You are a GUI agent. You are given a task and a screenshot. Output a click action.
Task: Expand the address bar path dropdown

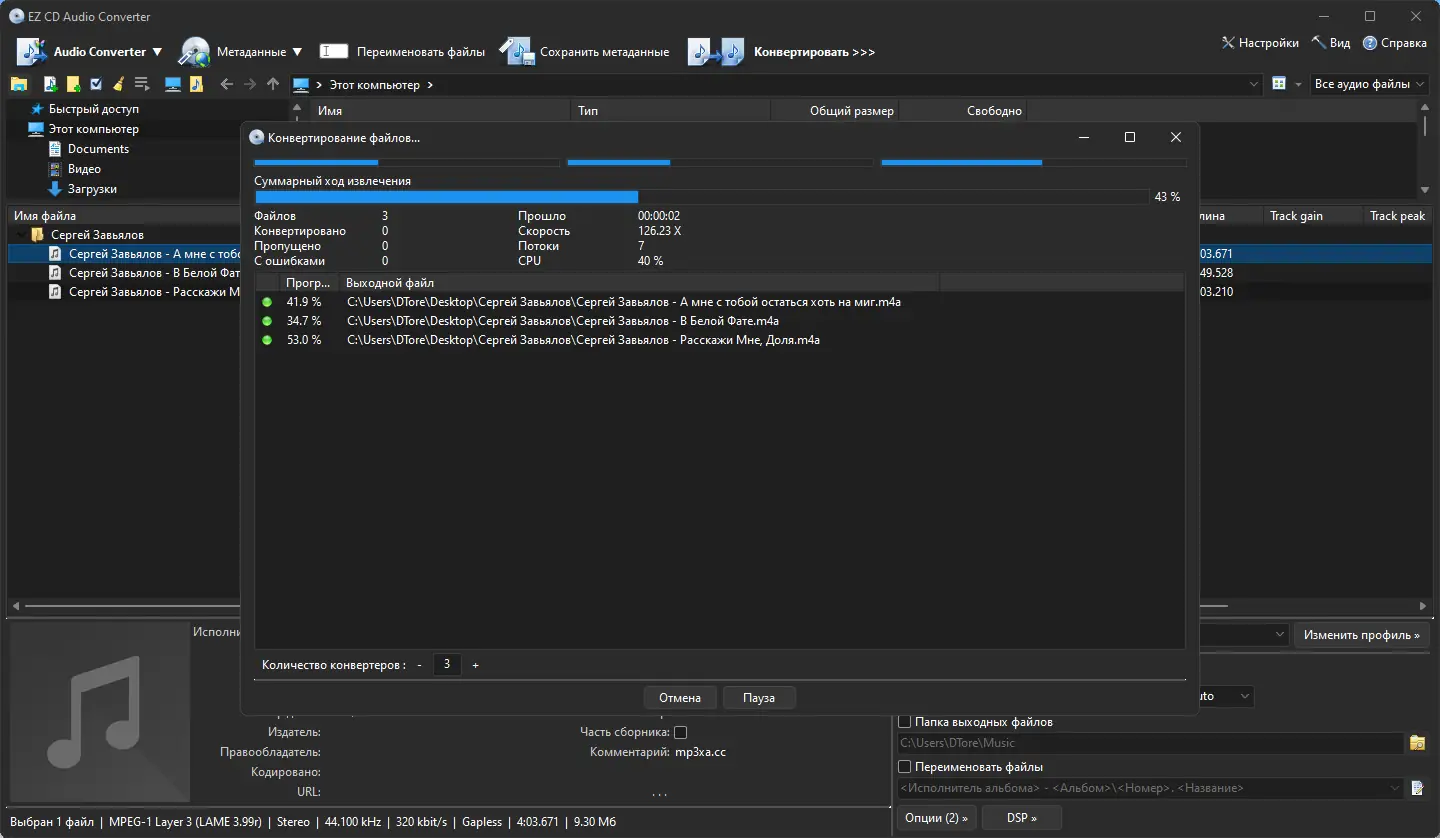(1255, 85)
